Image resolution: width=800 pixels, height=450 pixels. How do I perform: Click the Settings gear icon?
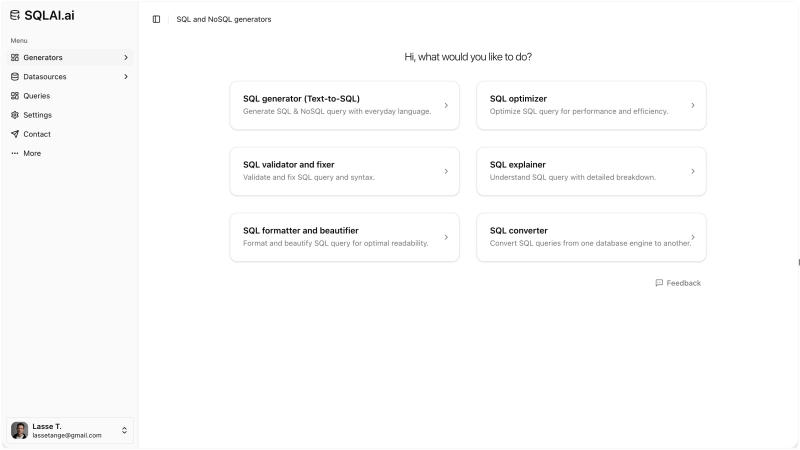click(x=15, y=115)
